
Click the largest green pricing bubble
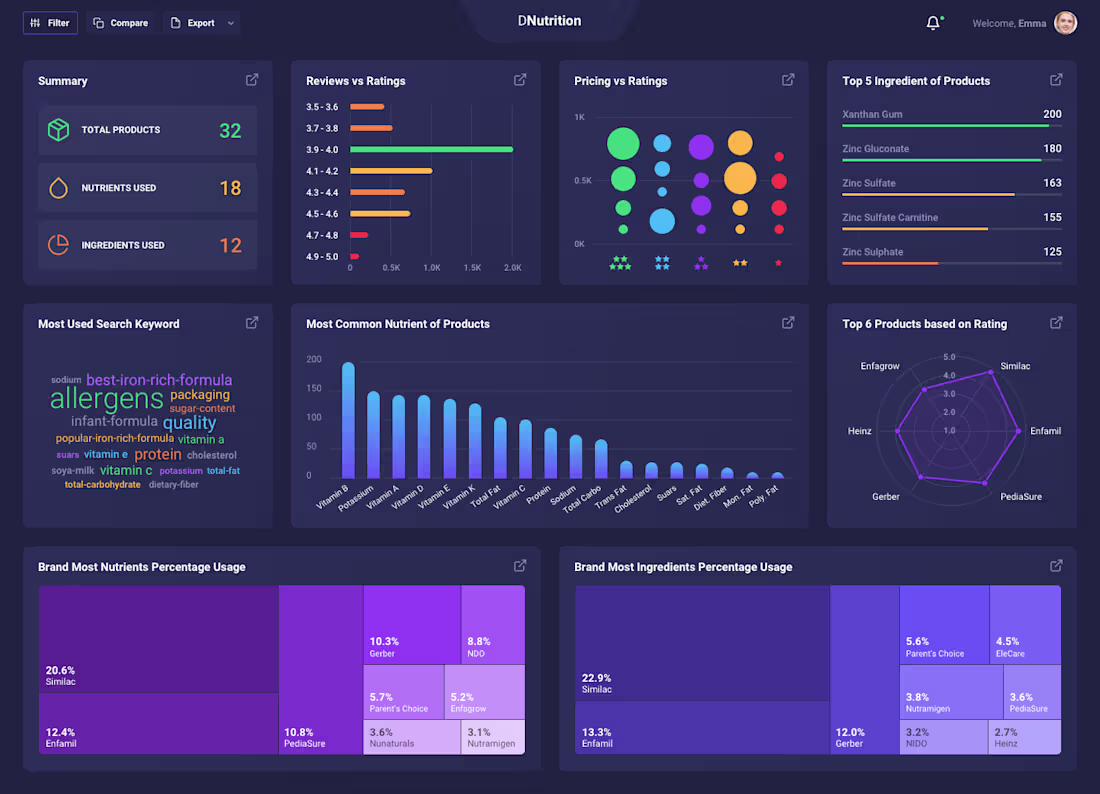(623, 144)
